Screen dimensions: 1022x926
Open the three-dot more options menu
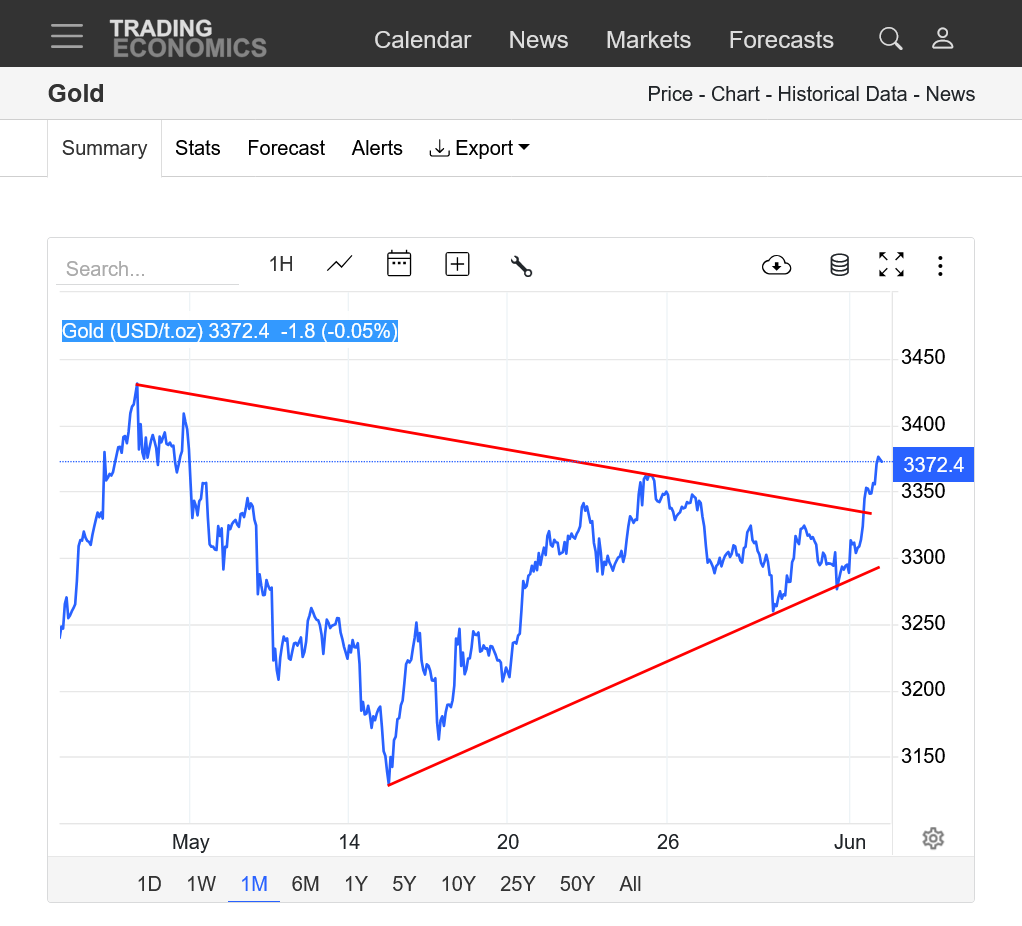(x=940, y=265)
